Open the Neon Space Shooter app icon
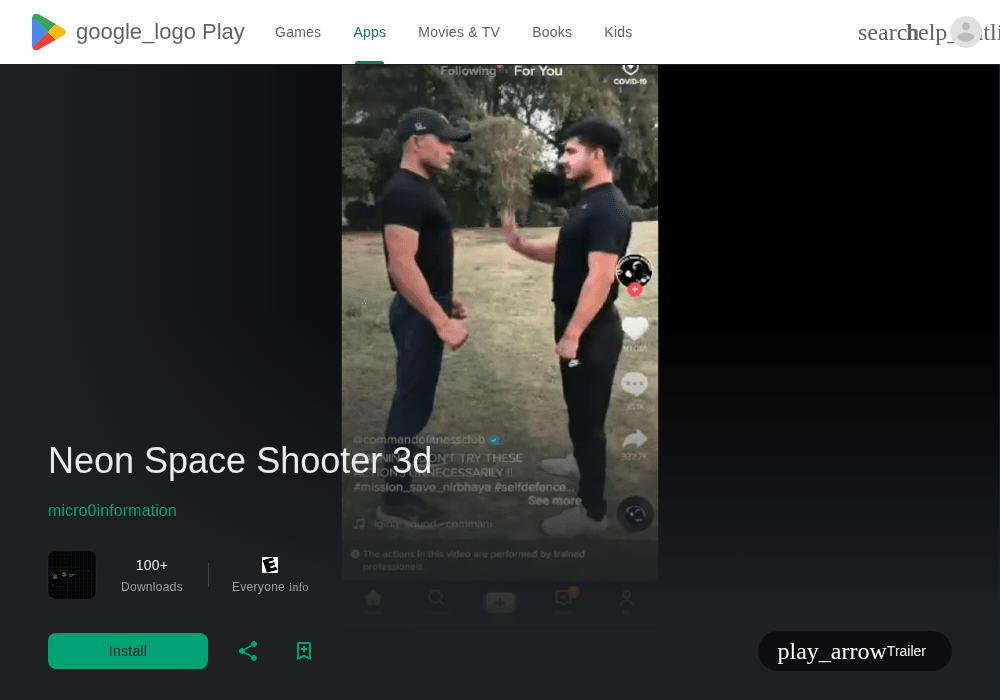 tap(72, 575)
